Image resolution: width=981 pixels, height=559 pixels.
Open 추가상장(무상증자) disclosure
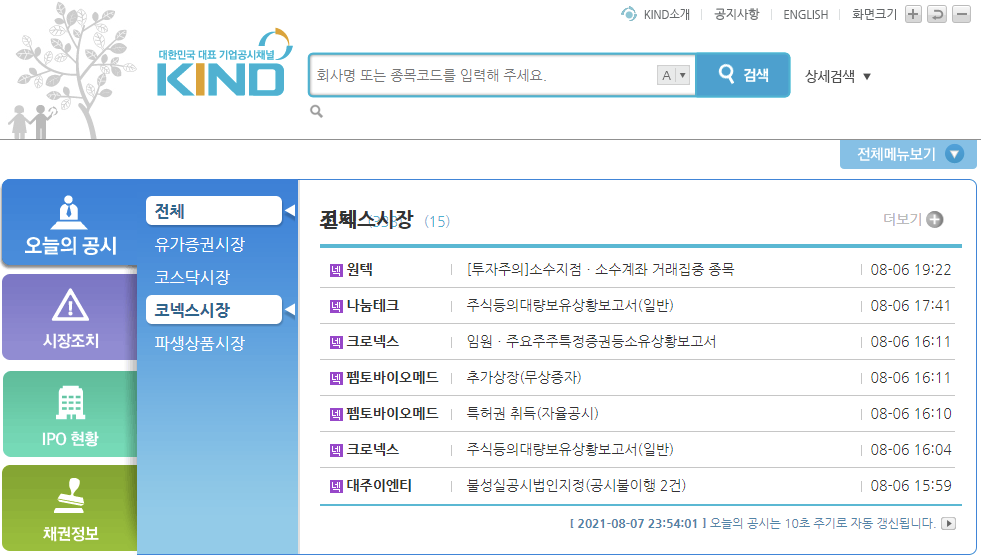point(524,377)
